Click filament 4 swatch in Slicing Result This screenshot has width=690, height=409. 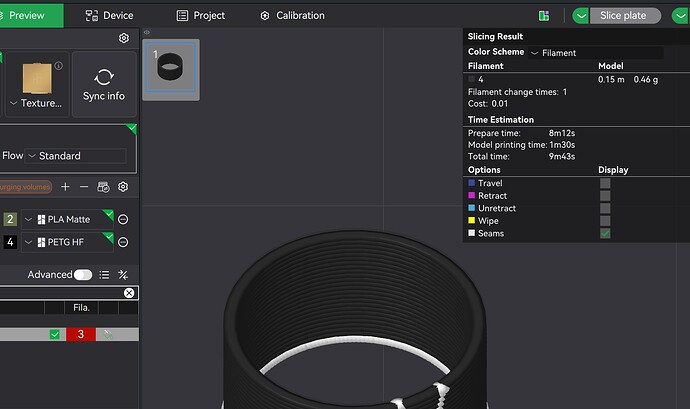(x=471, y=79)
